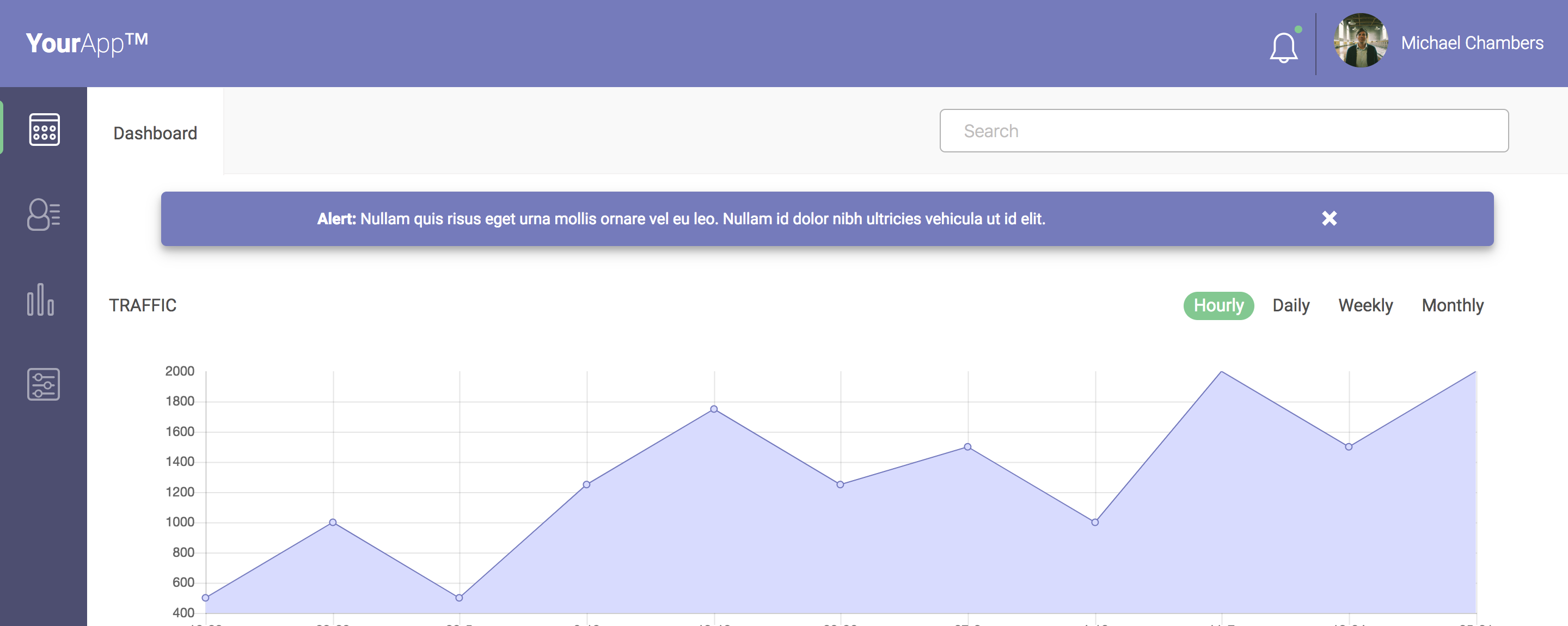1568x626 pixels.
Task: Focus the Search input field
Action: 1223,131
